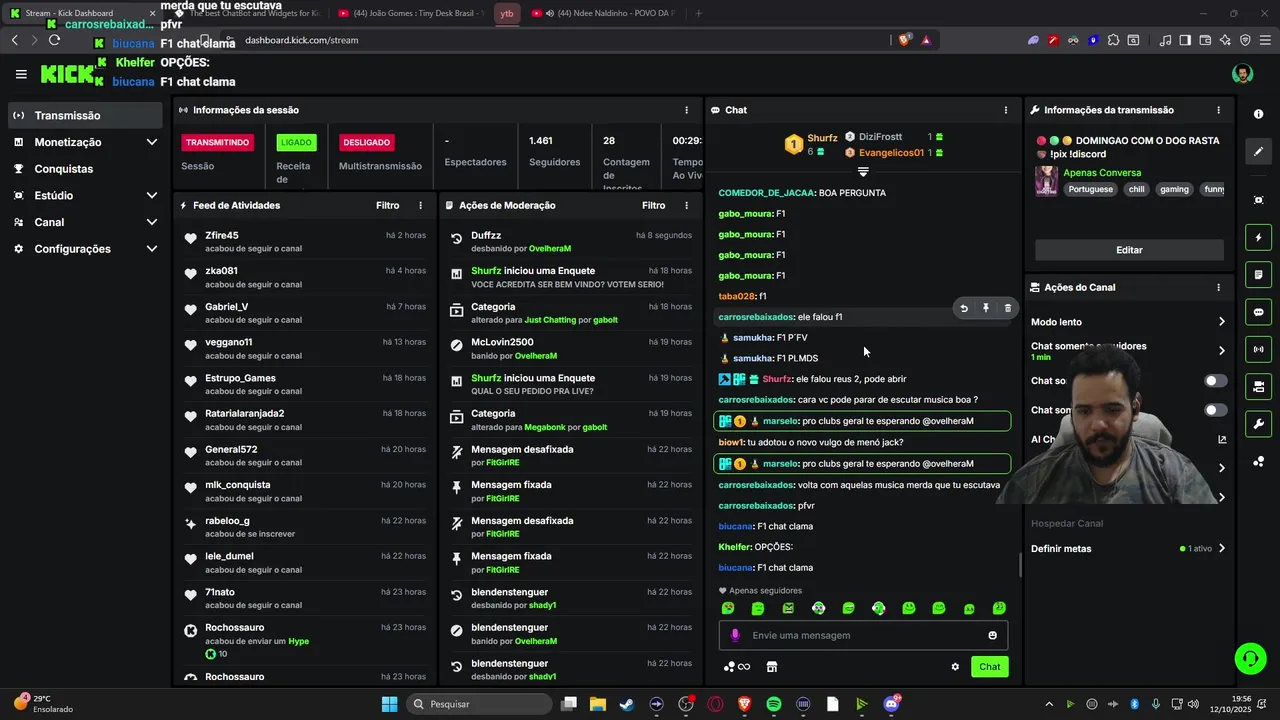Open Windows Start button
This screenshot has width=1280, height=720.
[389, 704]
